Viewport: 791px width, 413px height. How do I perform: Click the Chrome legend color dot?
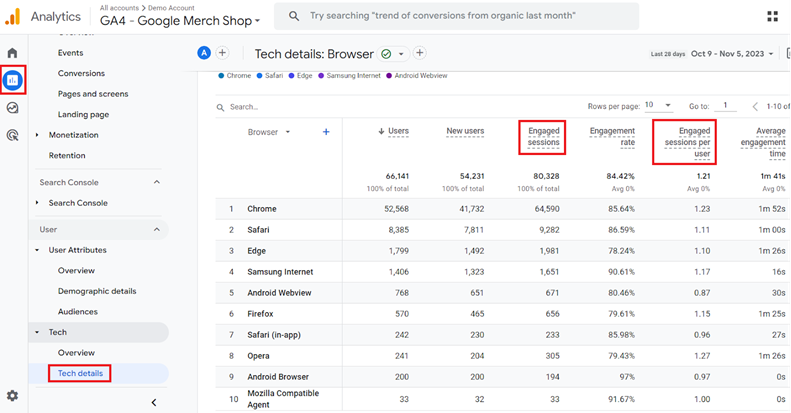221,76
